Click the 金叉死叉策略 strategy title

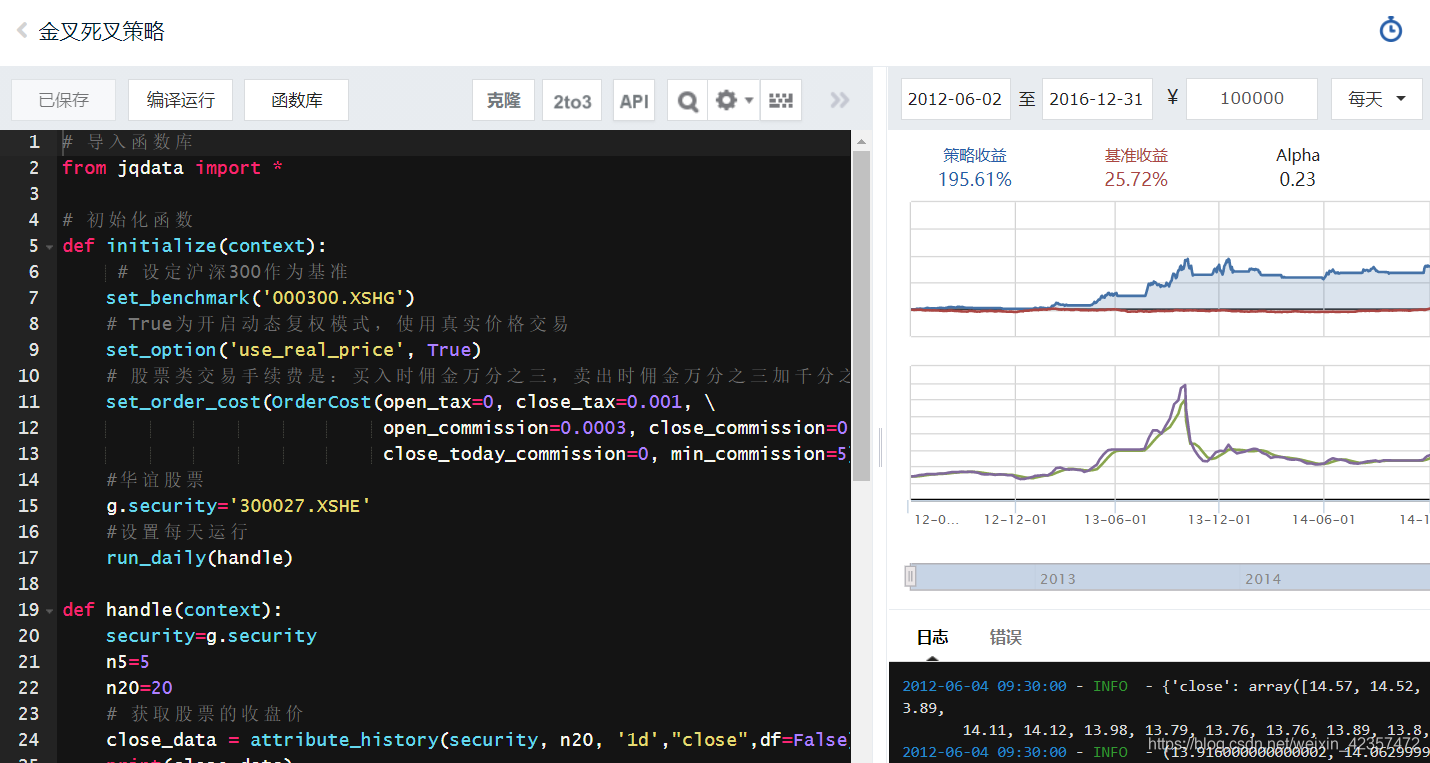coord(101,31)
